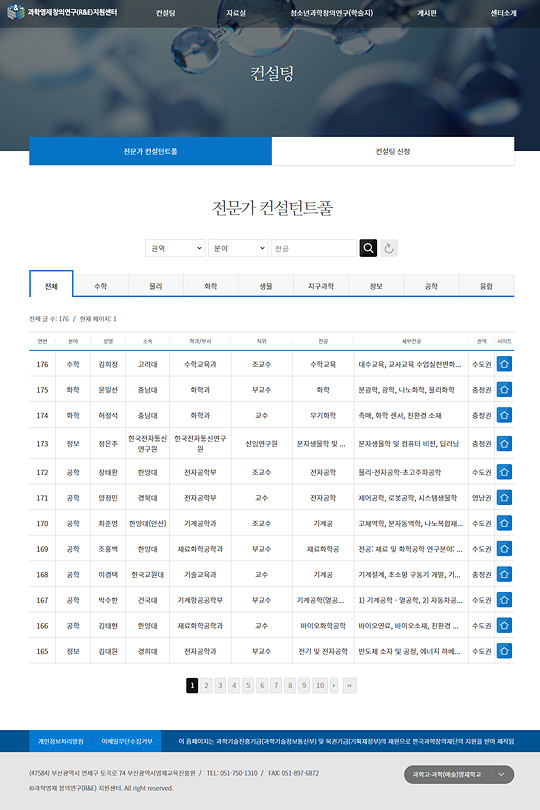Open the home site icon for row 165

click(x=504, y=651)
